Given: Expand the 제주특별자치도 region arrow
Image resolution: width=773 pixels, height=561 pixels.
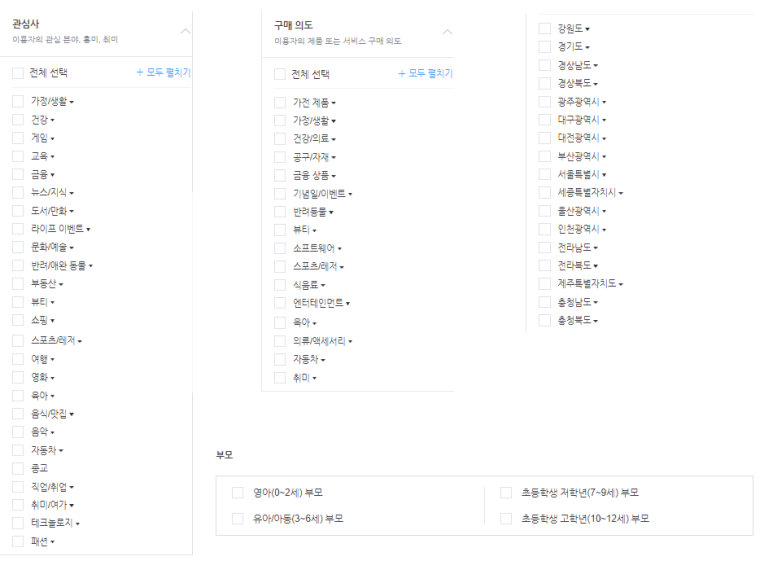Looking at the screenshot, I should (x=621, y=284).
